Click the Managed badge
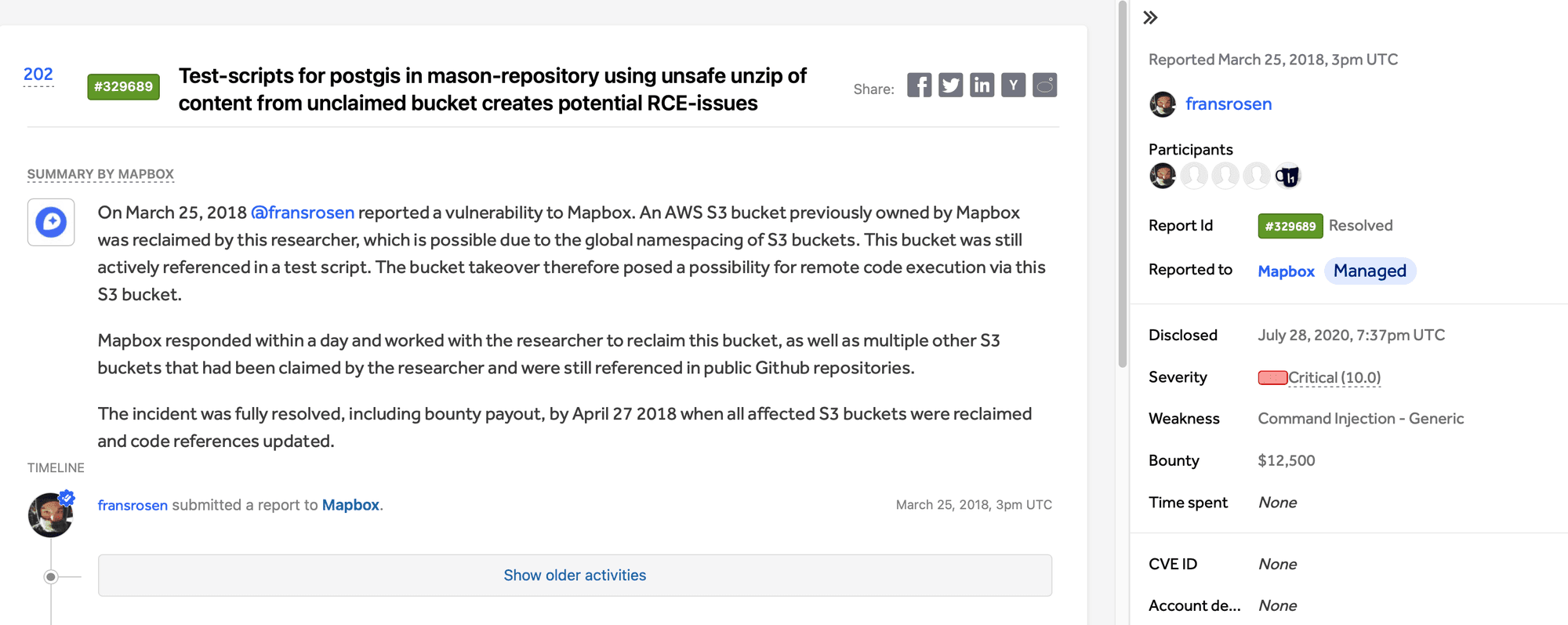 click(1370, 271)
